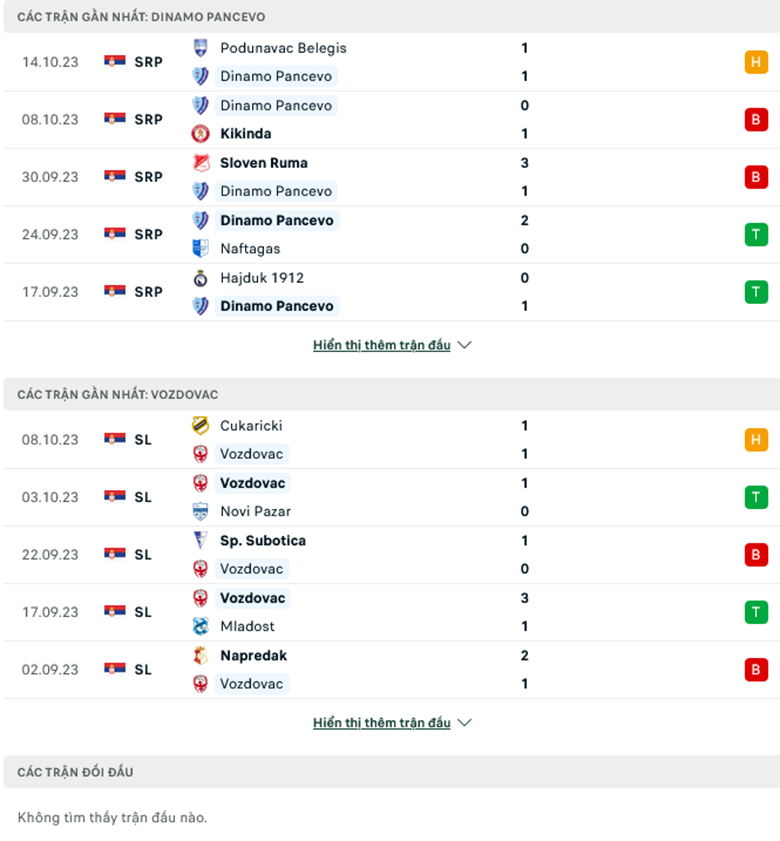Expand more Dinamo Pancevo matches
The width and height of the screenshot is (780, 841).
coord(391,345)
